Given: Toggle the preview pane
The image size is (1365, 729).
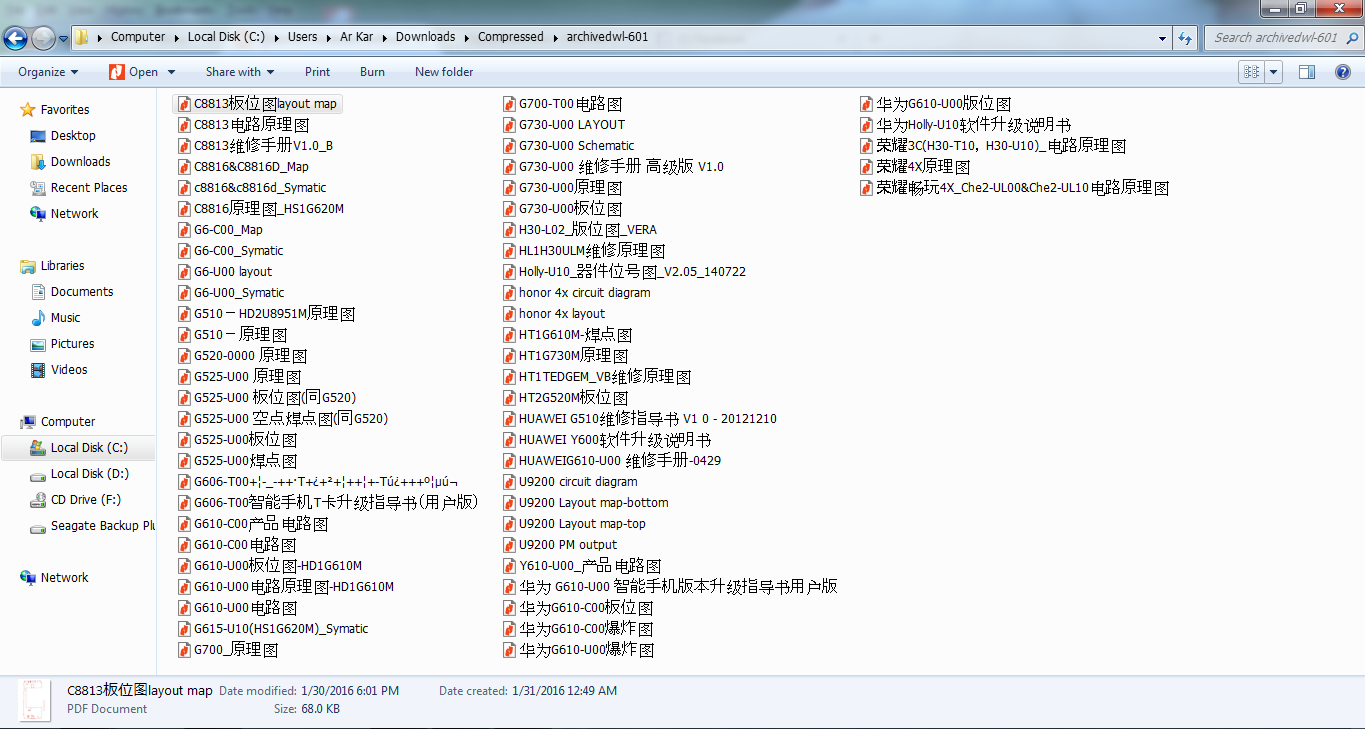Looking at the screenshot, I should click(x=1307, y=71).
